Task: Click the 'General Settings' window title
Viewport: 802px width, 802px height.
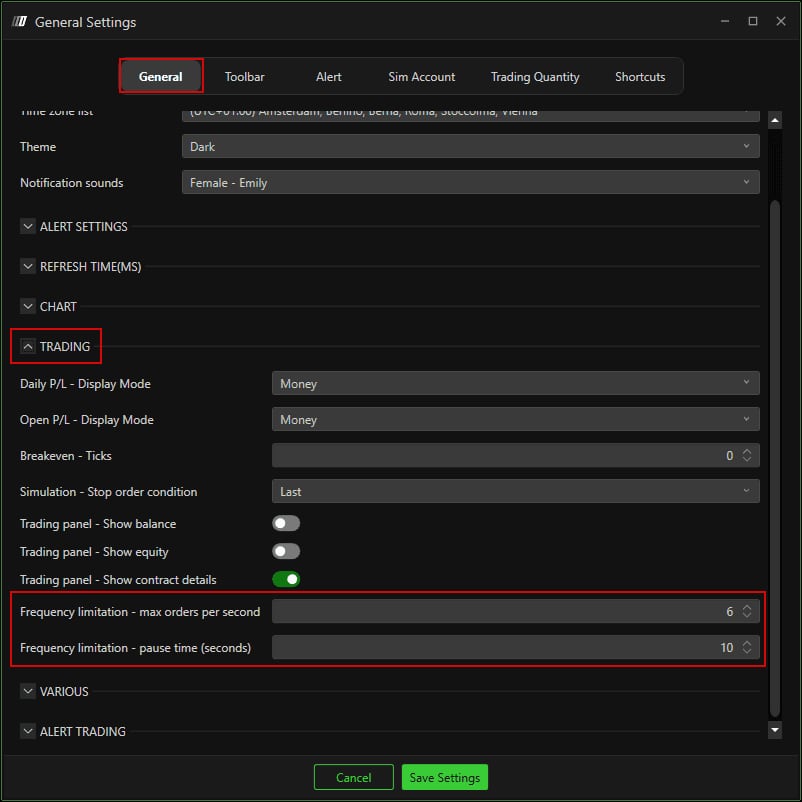Action: 85,22
